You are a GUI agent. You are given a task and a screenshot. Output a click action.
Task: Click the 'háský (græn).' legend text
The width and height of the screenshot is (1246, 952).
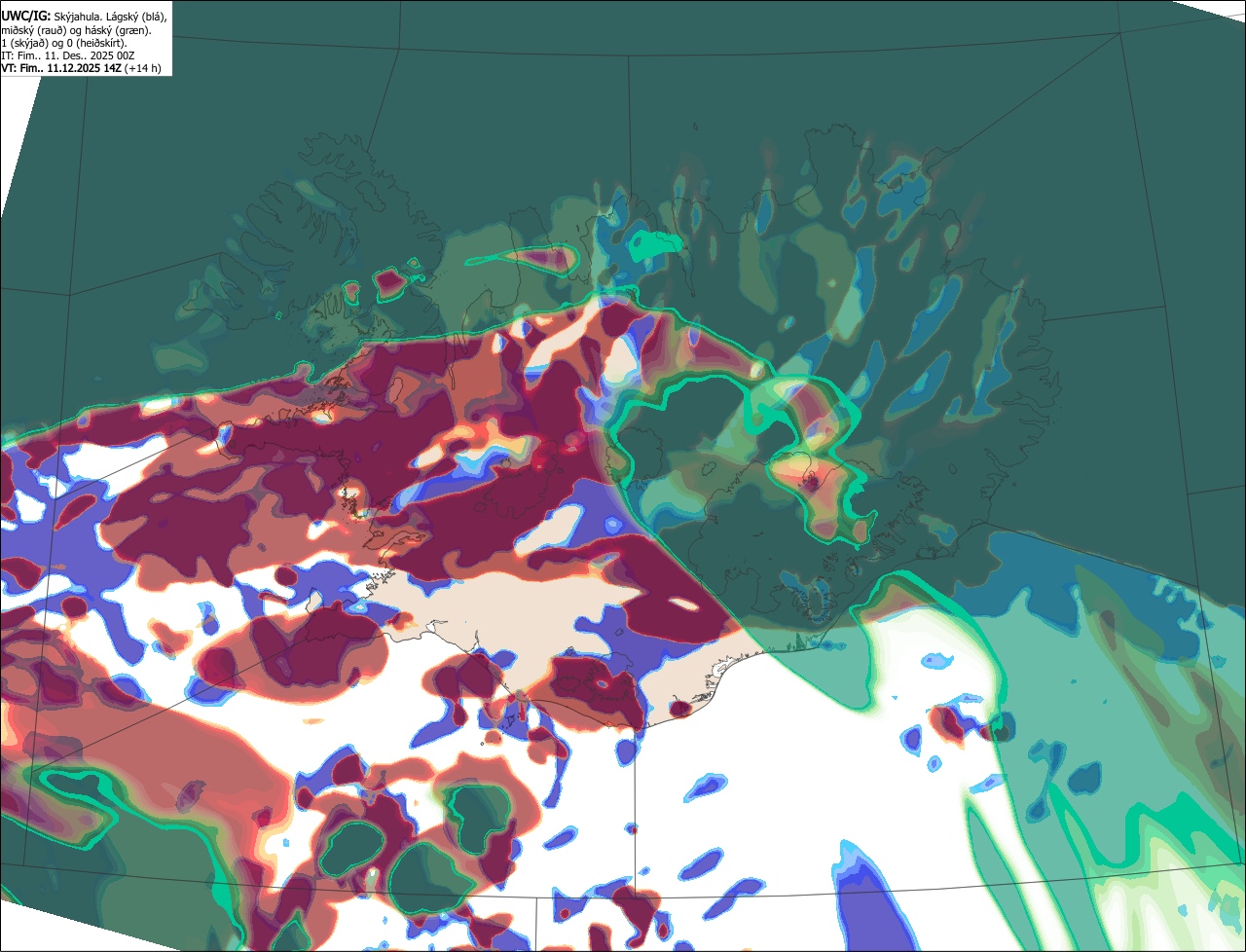pos(119,31)
